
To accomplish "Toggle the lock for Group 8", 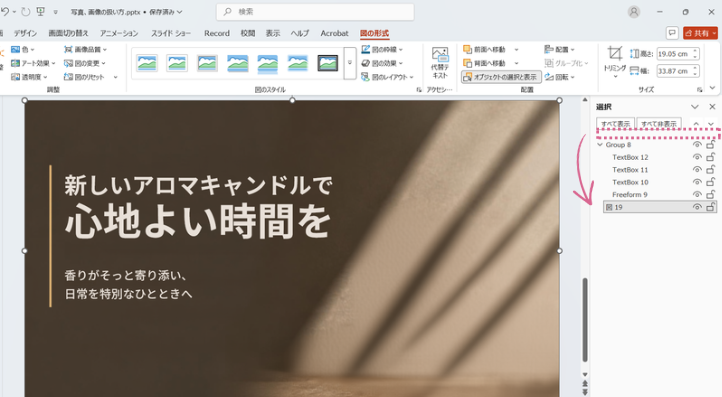I will click(x=710, y=145).
